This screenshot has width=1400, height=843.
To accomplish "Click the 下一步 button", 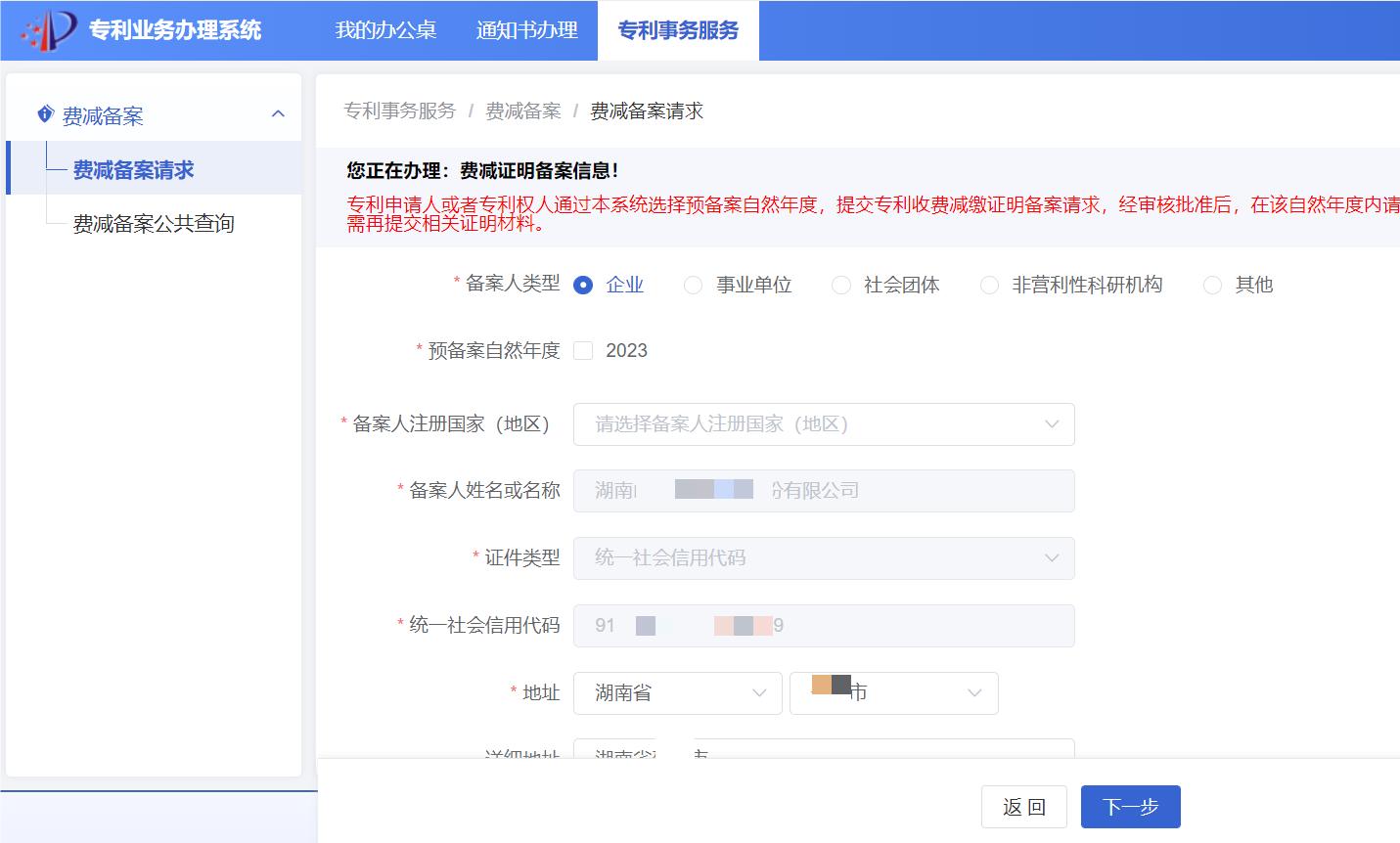I will (1130, 806).
